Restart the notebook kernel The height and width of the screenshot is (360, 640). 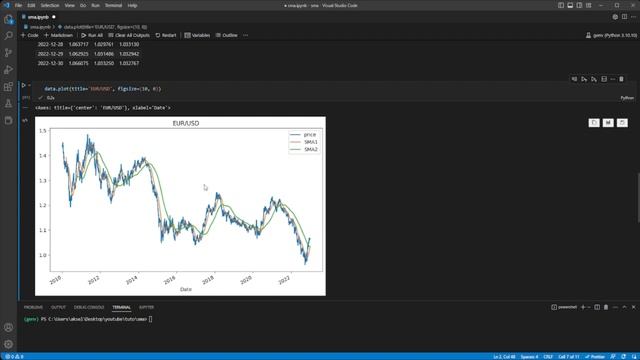(166, 36)
